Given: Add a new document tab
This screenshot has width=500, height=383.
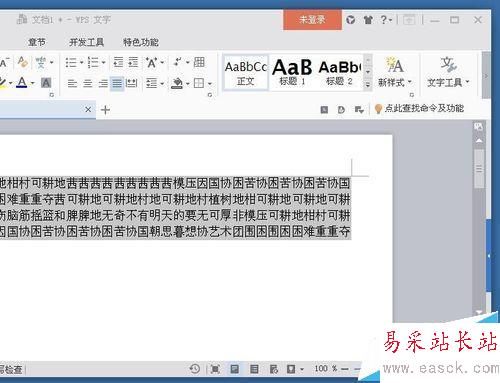Looking at the screenshot, I should click(x=105, y=110).
